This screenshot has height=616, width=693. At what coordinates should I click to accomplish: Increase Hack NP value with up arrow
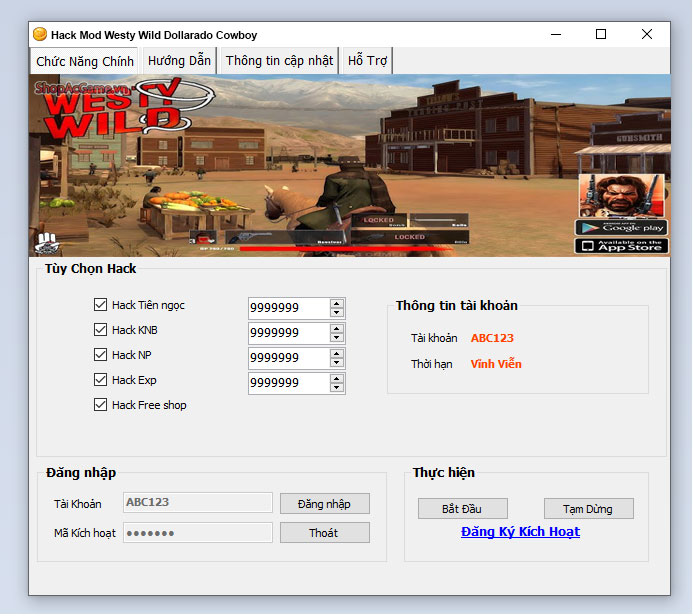(337, 354)
